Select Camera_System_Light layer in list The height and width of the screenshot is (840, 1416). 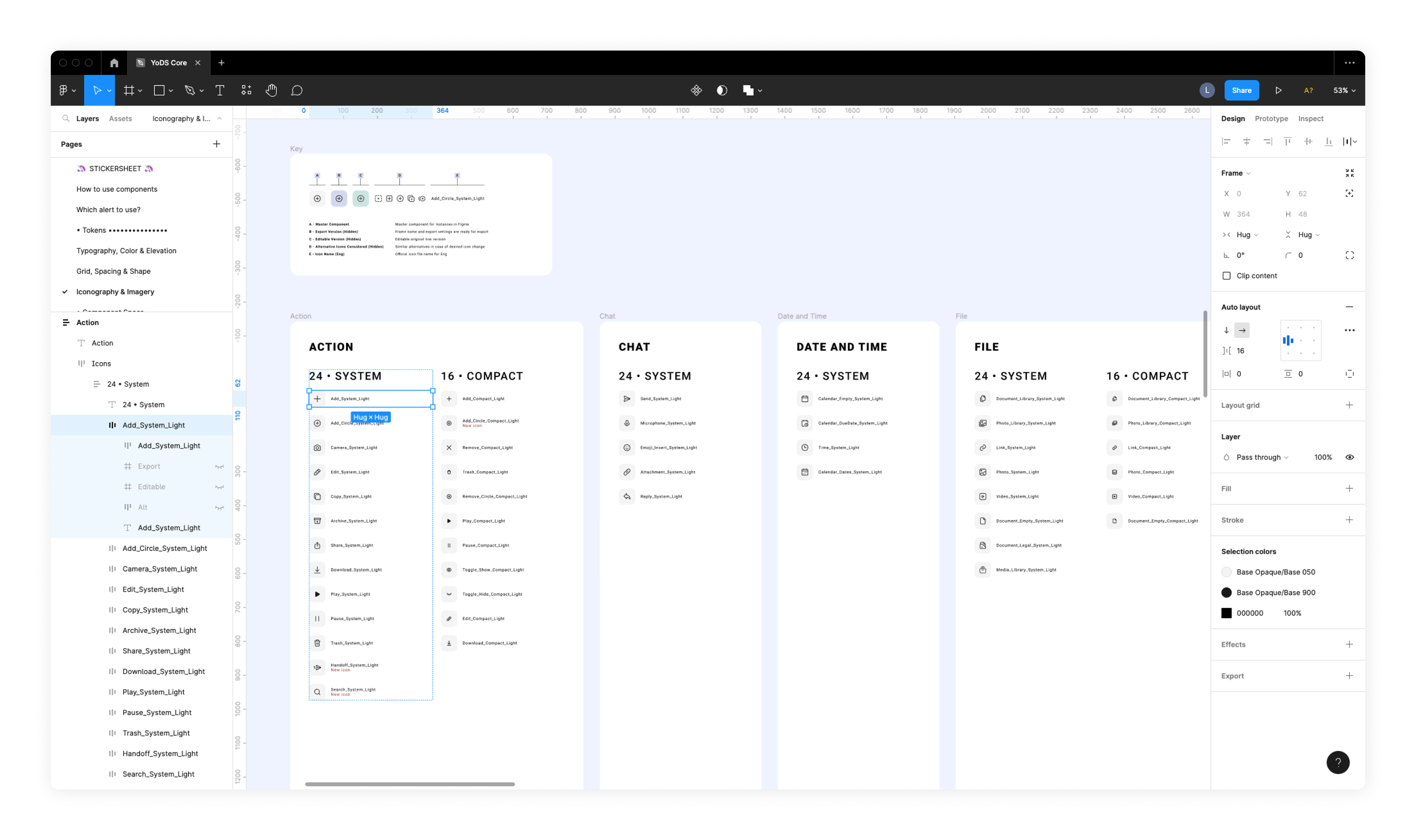tap(160, 569)
